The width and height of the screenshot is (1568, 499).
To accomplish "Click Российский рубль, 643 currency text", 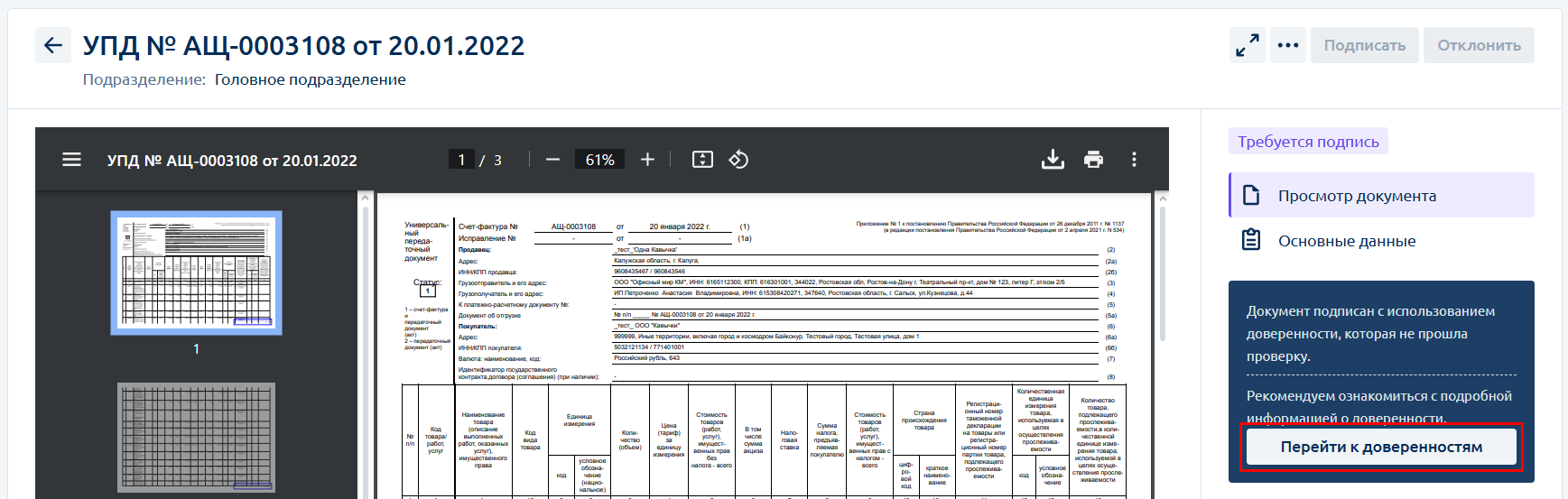I will click(x=646, y=358).
